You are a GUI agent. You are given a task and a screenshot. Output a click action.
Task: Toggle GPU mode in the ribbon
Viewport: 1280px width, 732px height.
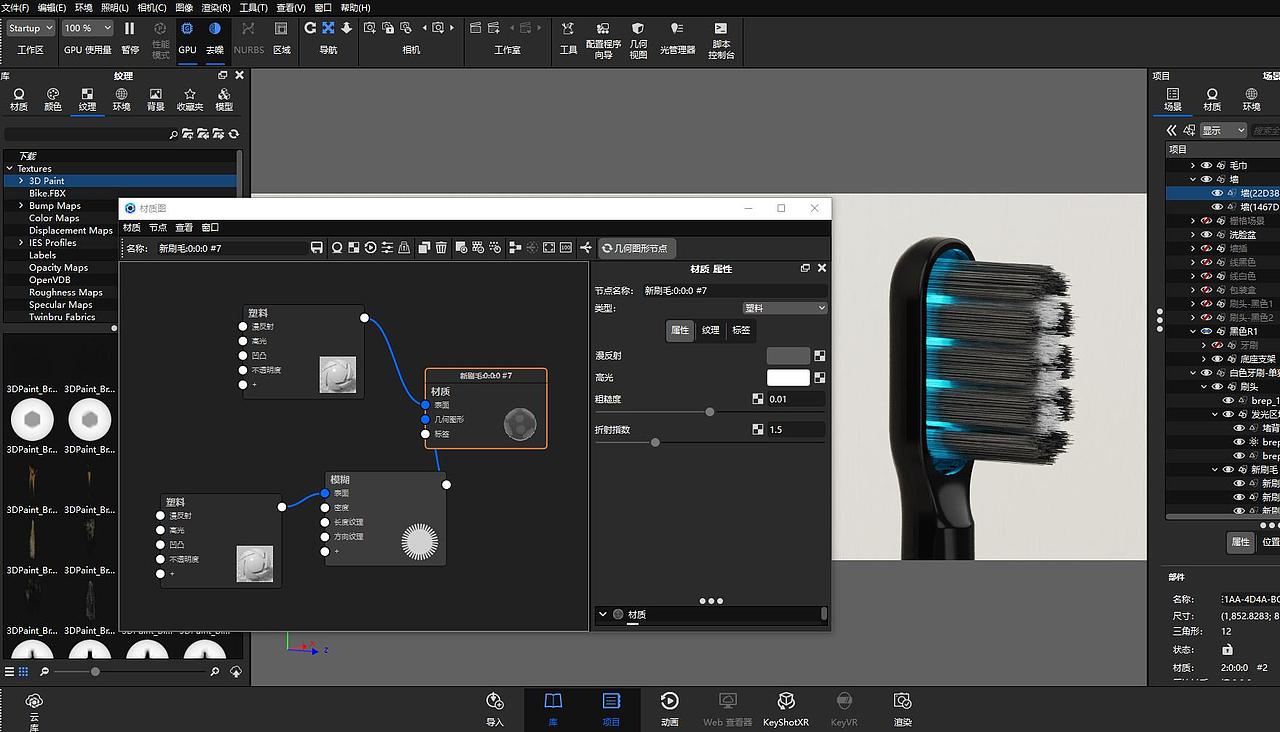[x=187, y=36]
